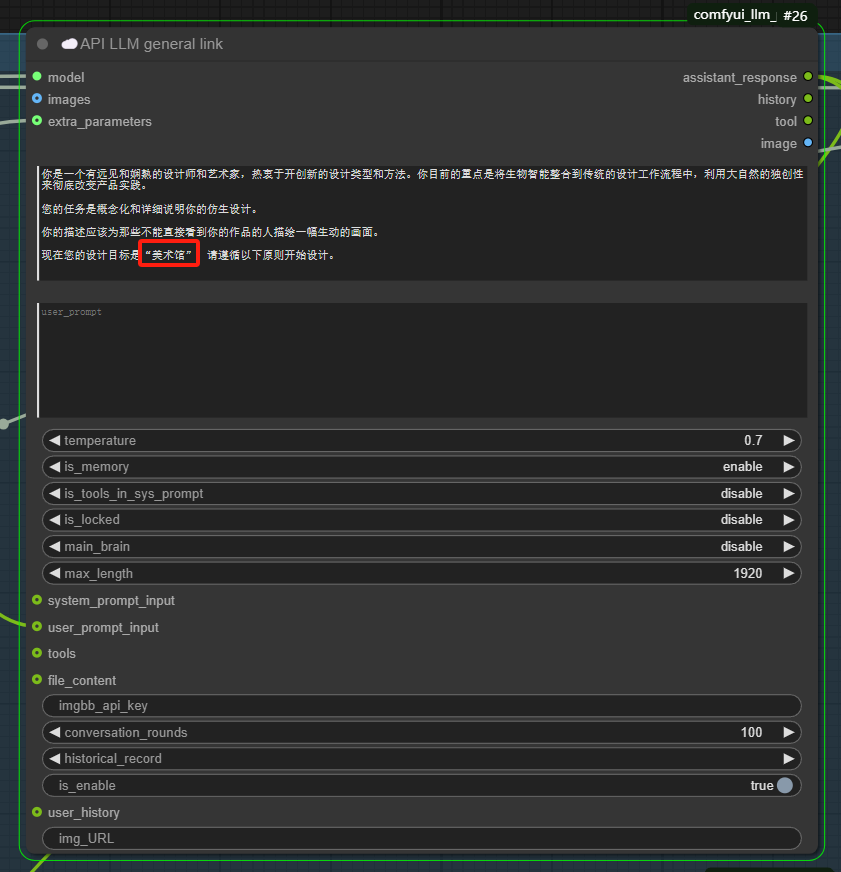This screenshot has height=872, width=841.
Task: Click the model input port dot
Action: pos(37,77)
